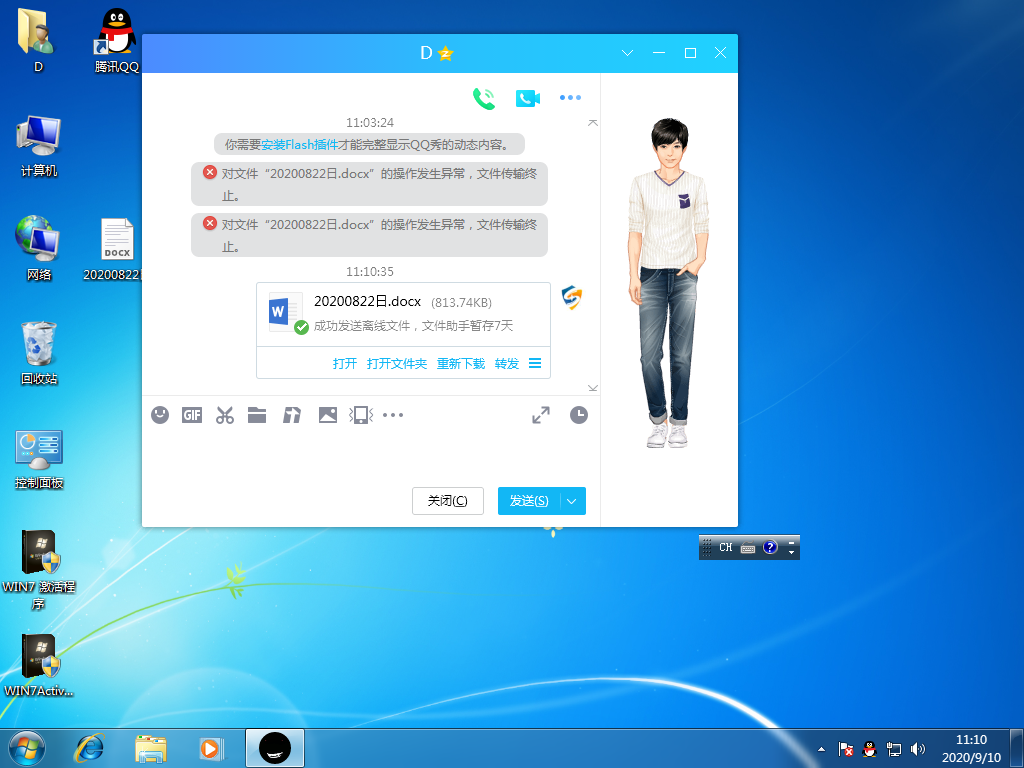Send a file using the folder icon
This screenshot has width=1024, height=768.
coord(257,415)
